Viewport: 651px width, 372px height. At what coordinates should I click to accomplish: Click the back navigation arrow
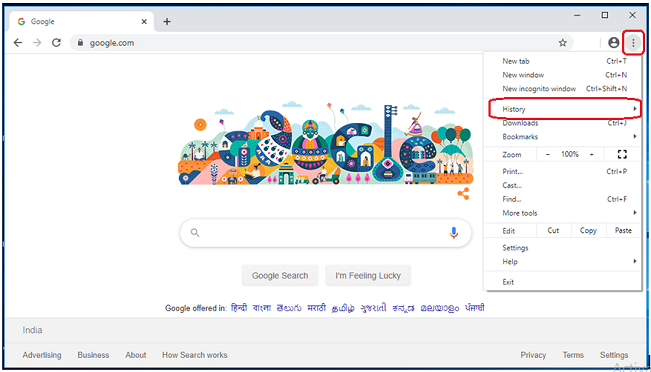pos(17,42)
